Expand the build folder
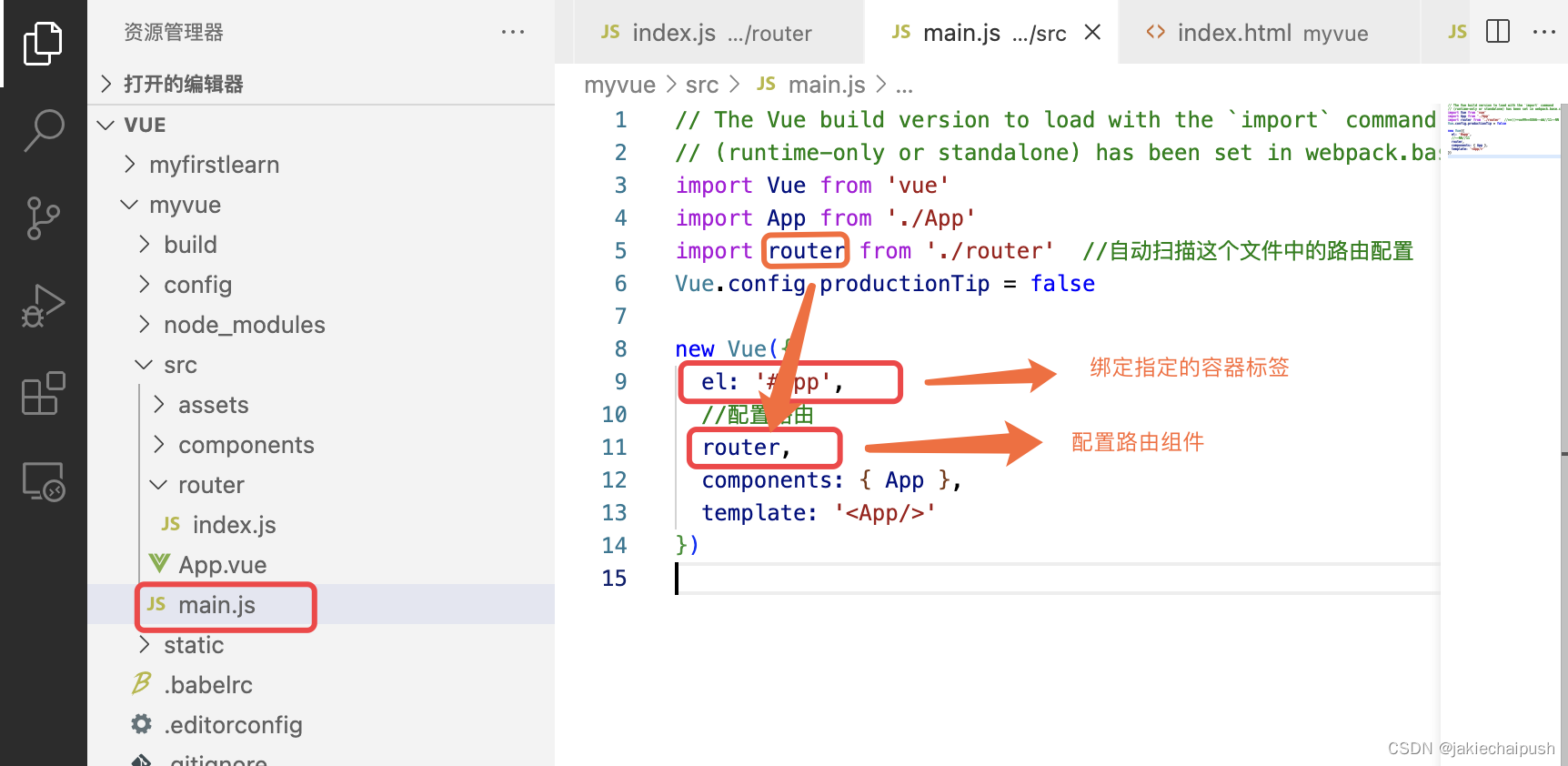The height and width of the screenshot is (766, 1568). [x=321, y=245]
